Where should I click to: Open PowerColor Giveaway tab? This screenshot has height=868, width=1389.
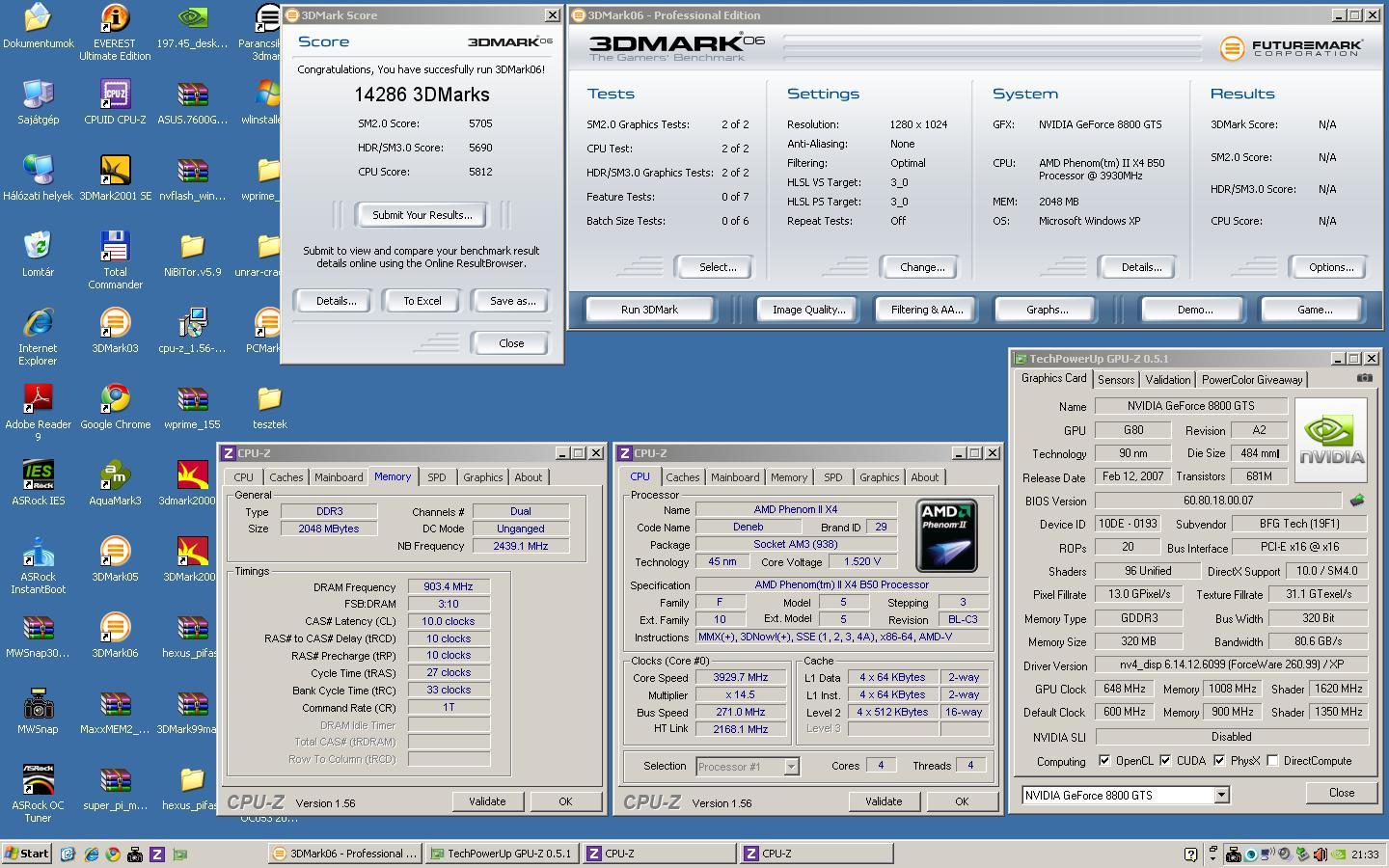tap(1252, 380)
